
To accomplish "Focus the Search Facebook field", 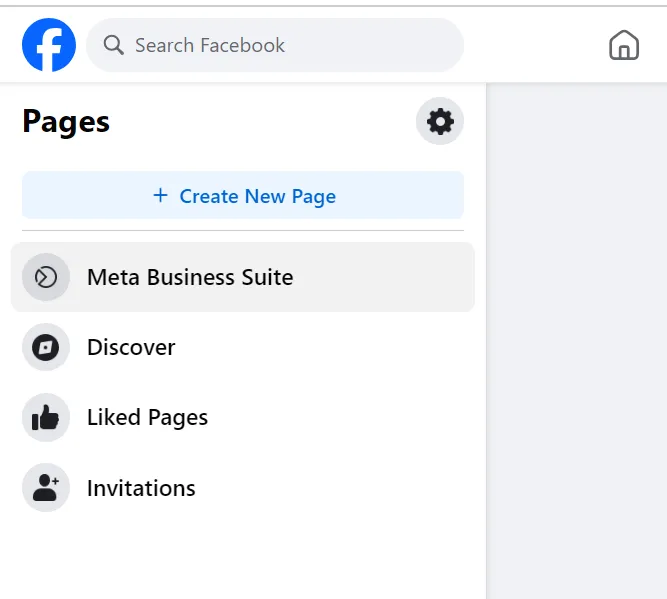I will click(280, 45).
